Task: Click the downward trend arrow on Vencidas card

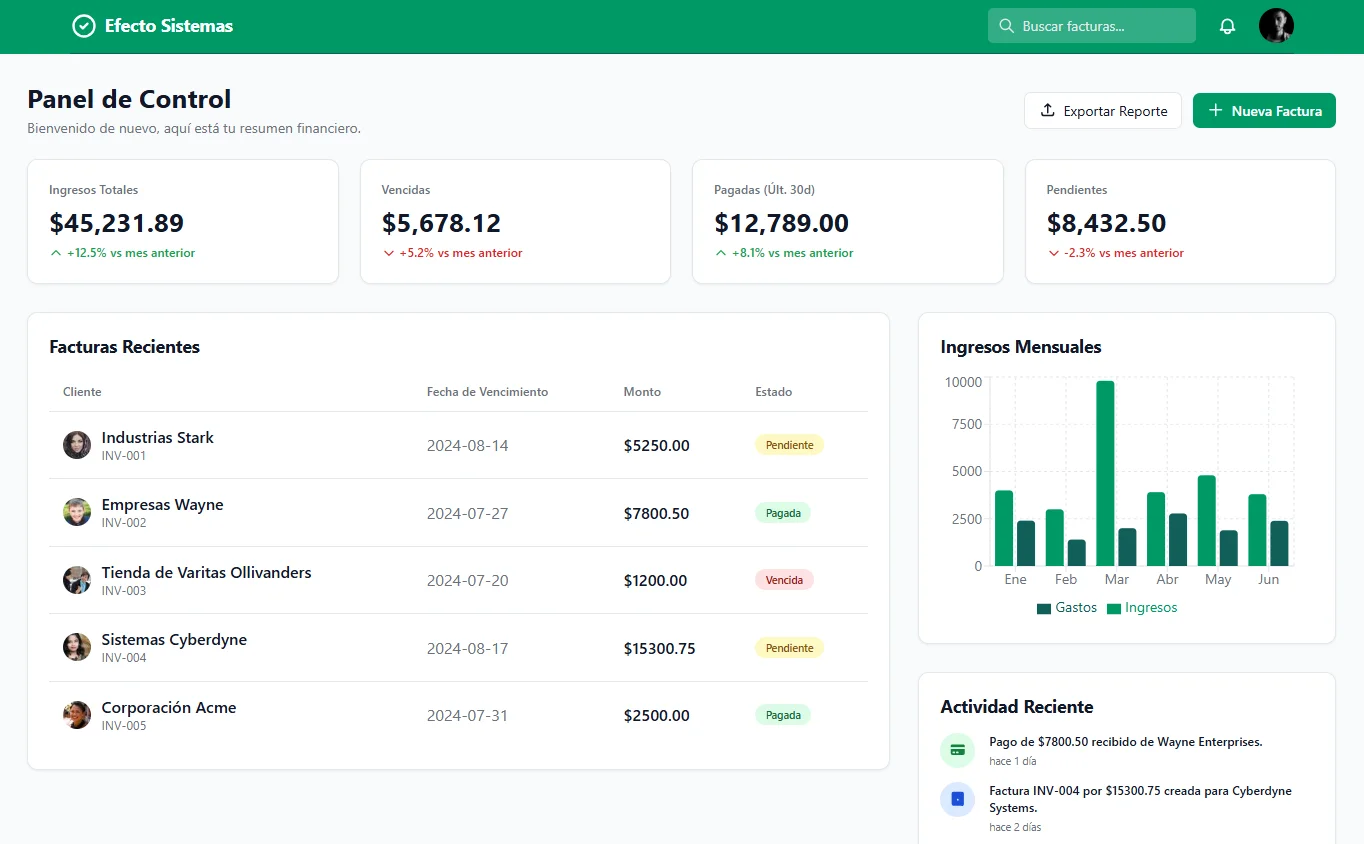Action: pos(388,253)
